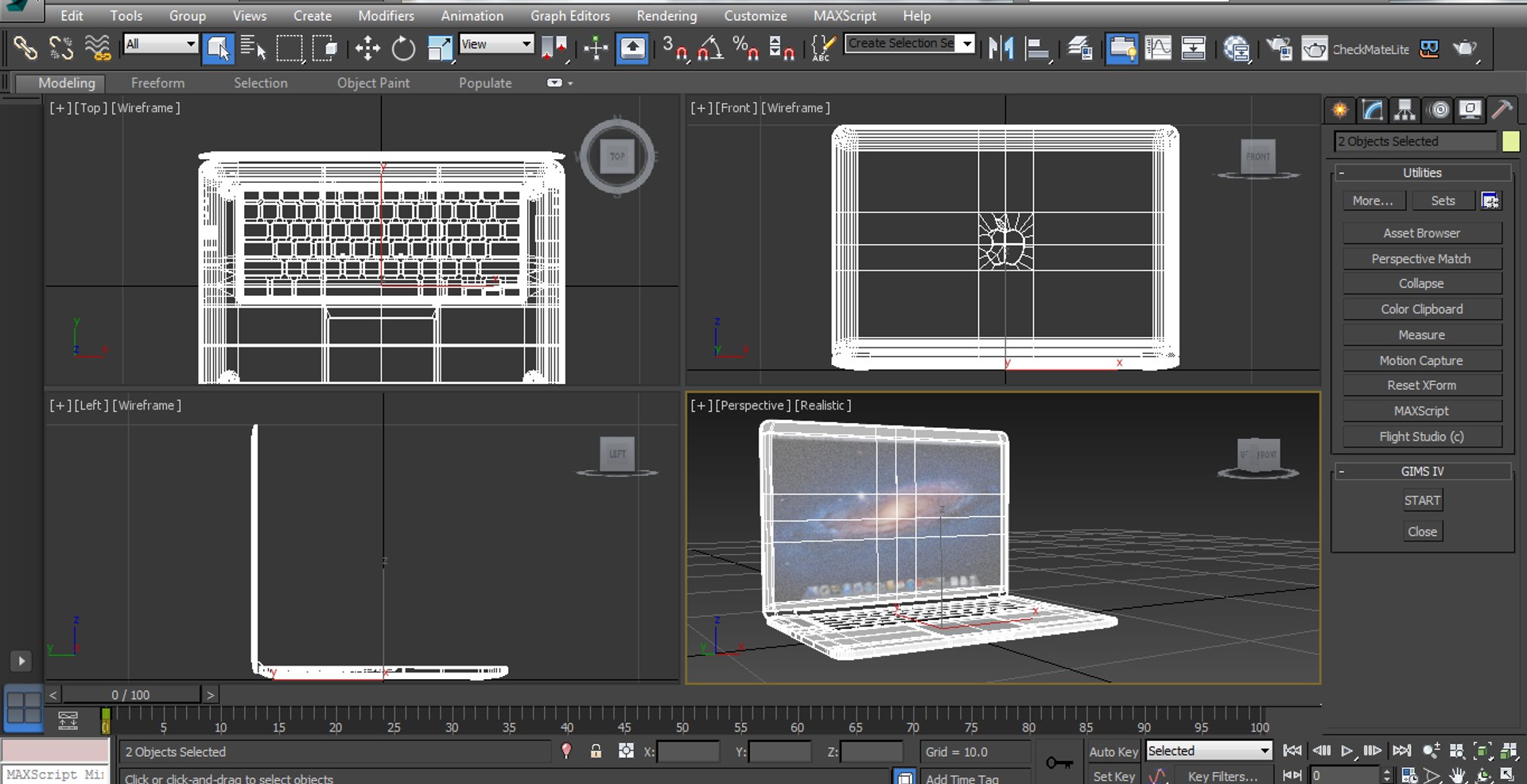Open the Rendering menu
Image resolution: width=1527 pixels, height=784 pixels.
pos(666,16)
